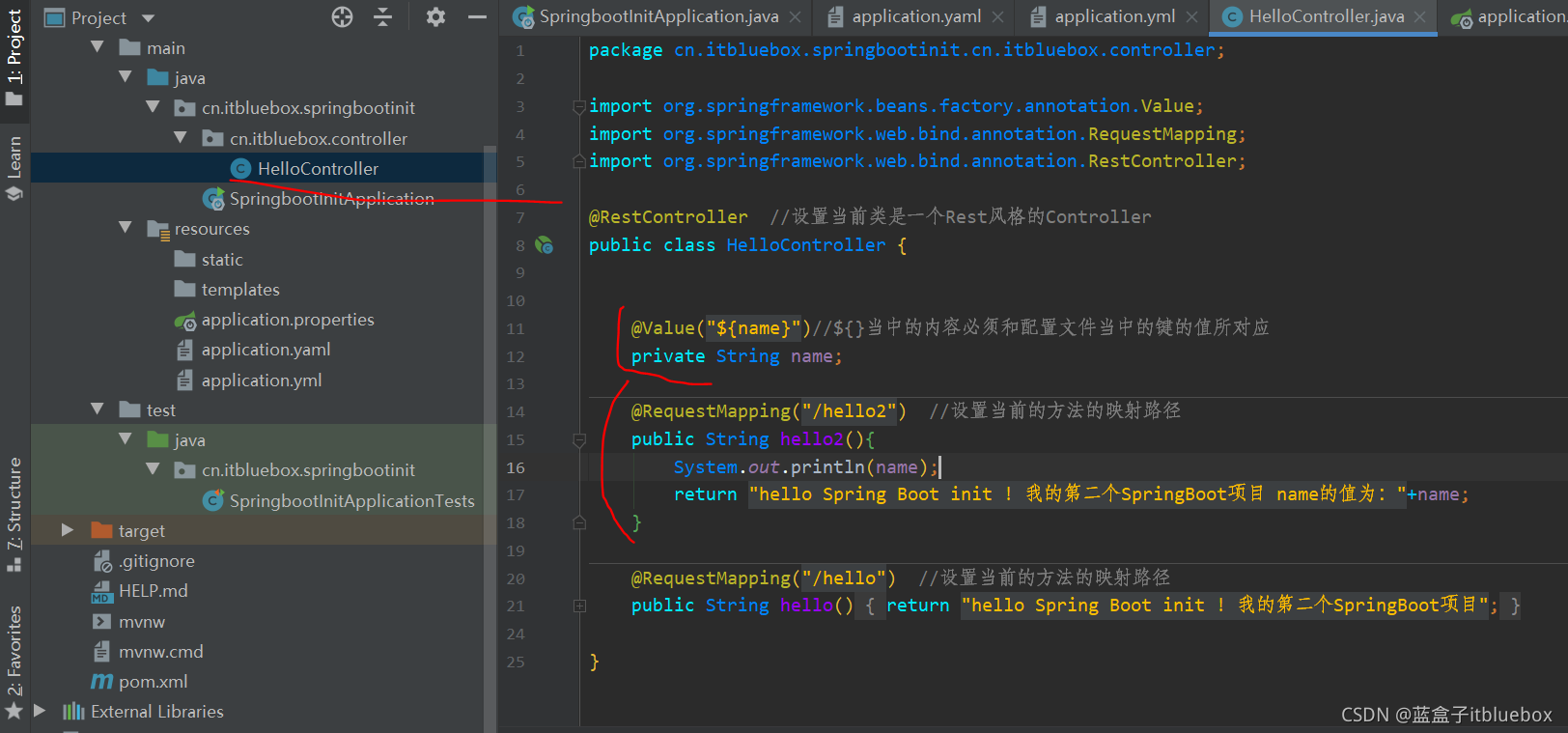
Task: Select SpringbootInitApplicationTests class
Action: pos(351,500)
